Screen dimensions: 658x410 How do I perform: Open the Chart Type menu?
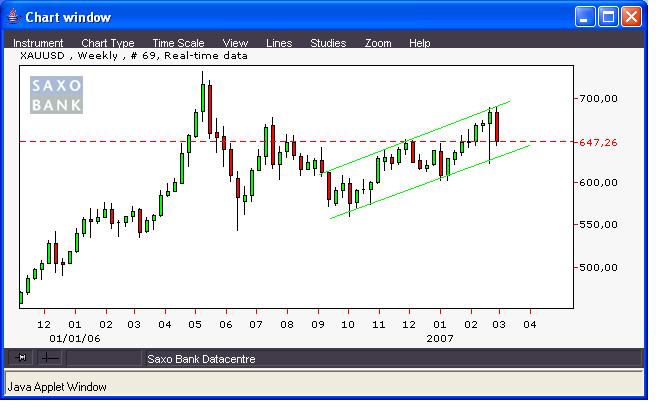[x=107, y=43]
